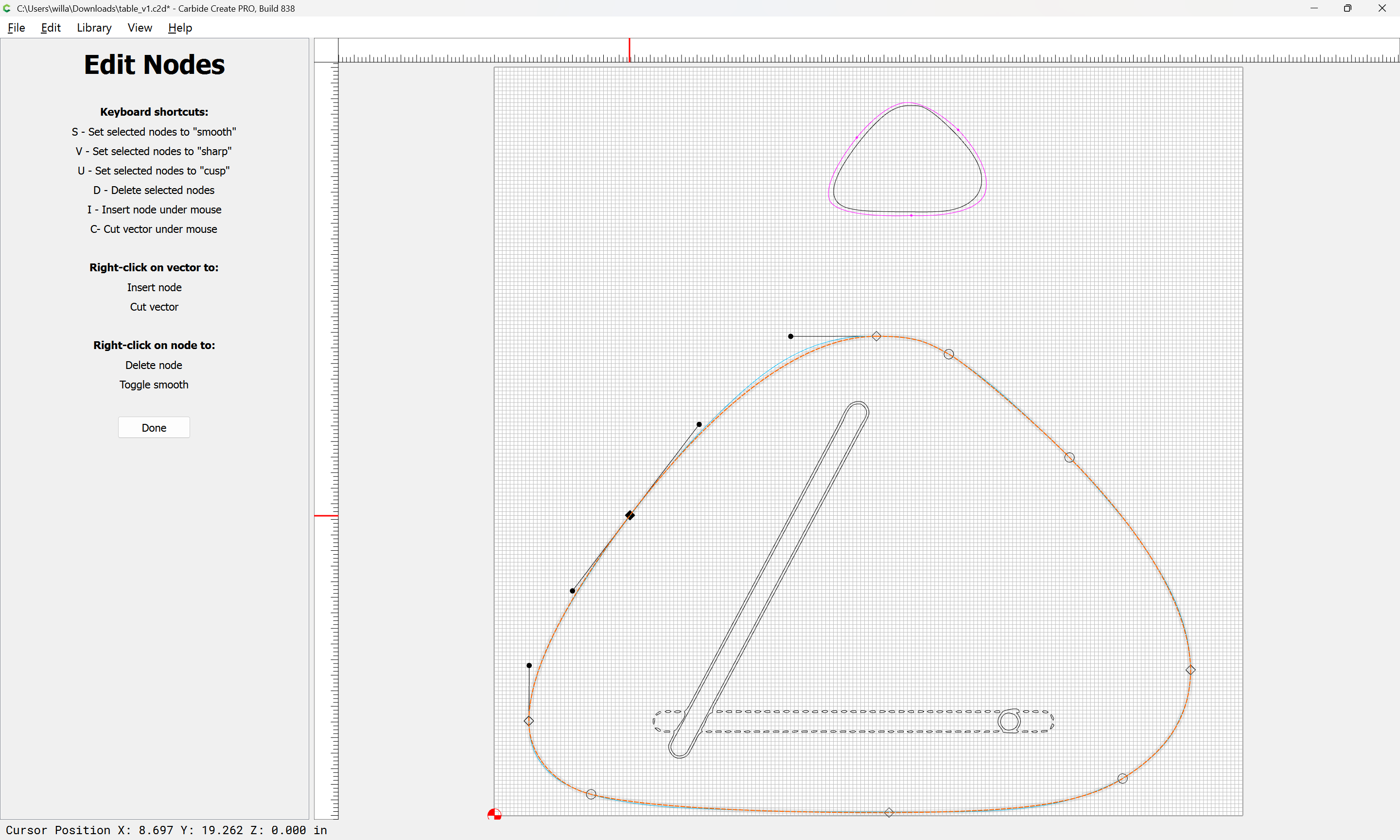Select the leftmost diamond node on outline
The height and width of the screenshot is (840, 1400).
coord(528,720)
